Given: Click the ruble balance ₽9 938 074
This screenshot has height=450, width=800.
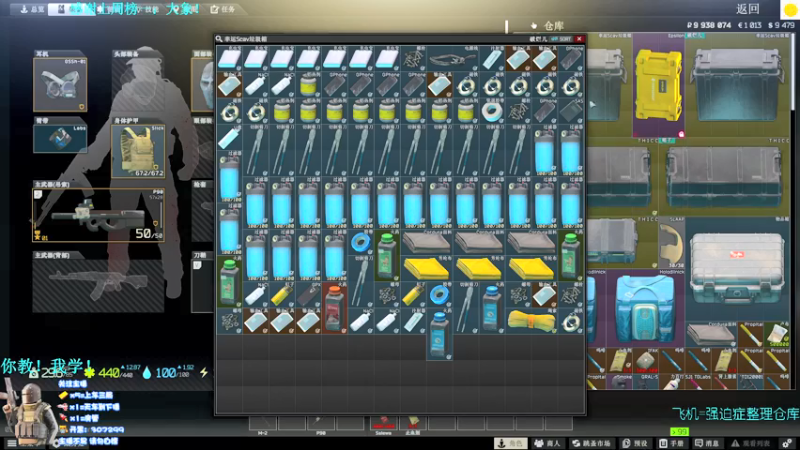Looking at the screenshot, I should coord(709,25).
